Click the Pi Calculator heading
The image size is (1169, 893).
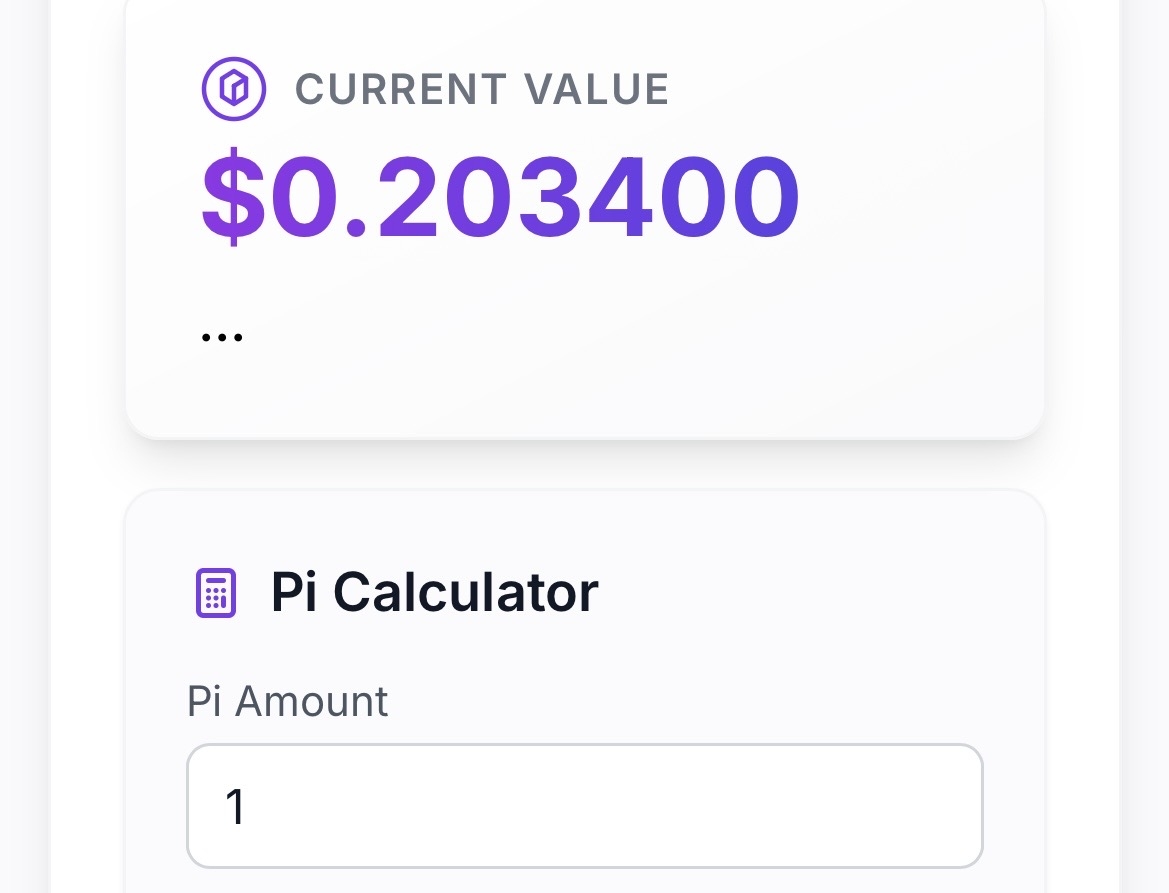click(434, 592)
